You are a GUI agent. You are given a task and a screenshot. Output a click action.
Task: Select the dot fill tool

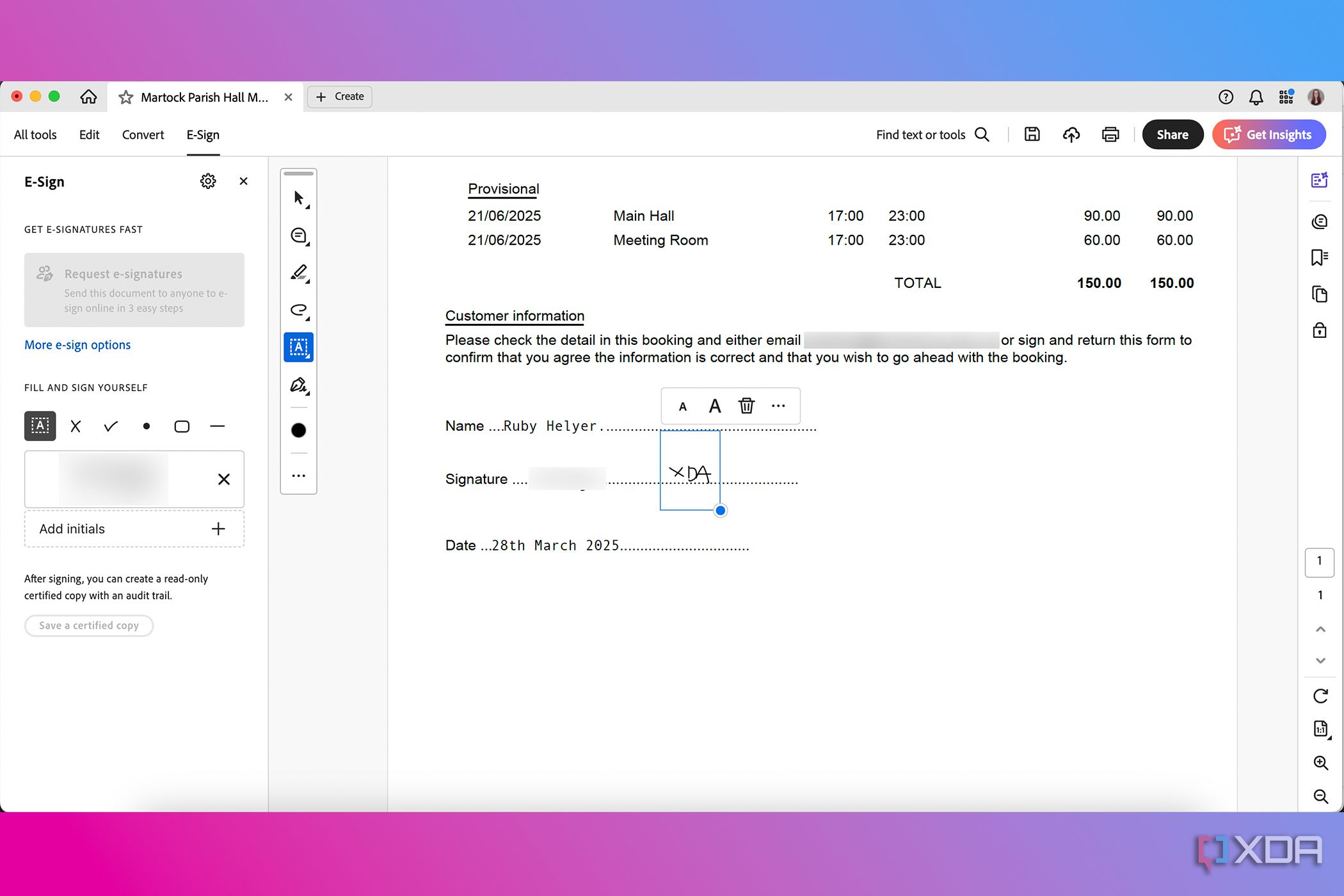[147, 426]
